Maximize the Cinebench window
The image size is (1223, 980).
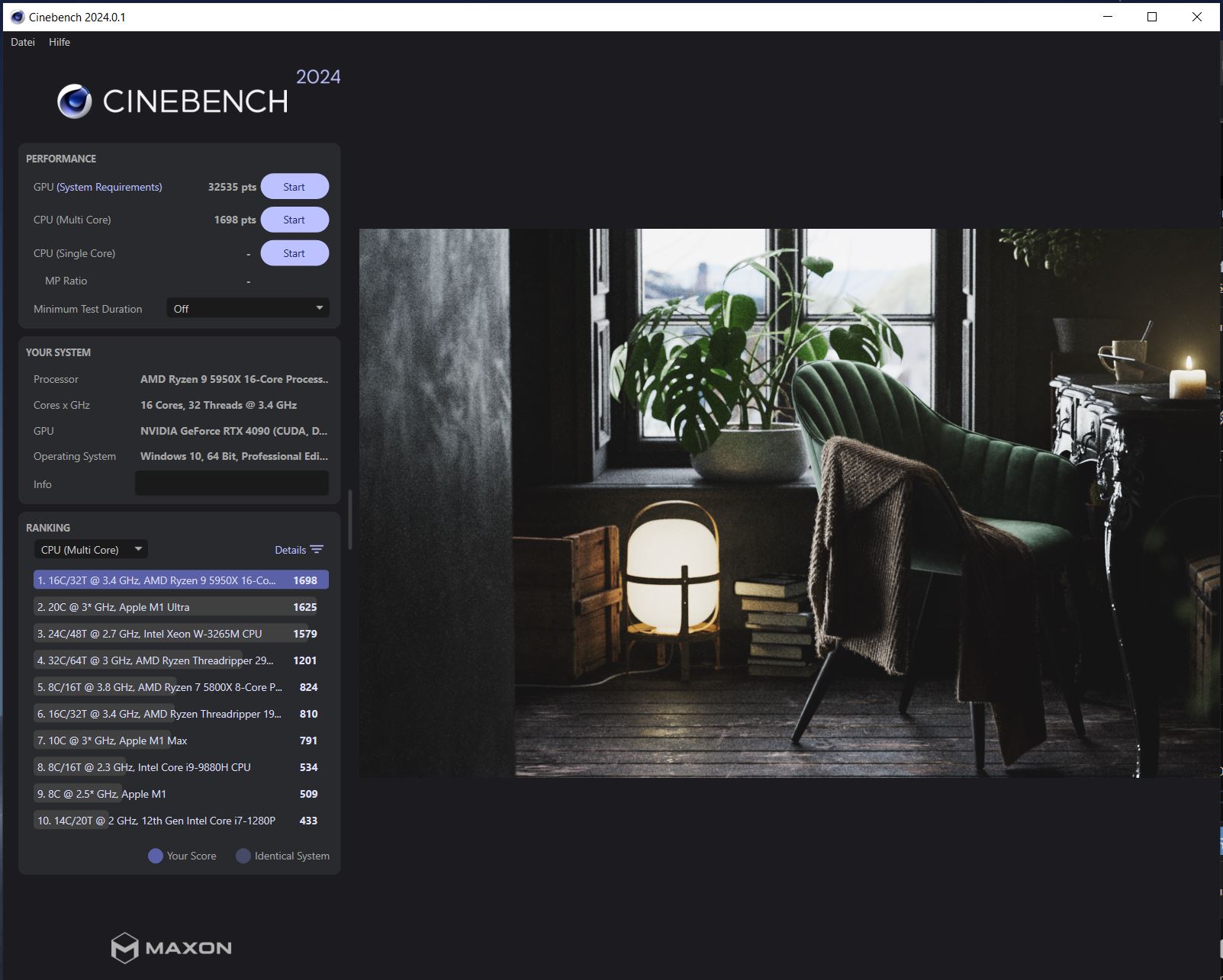1152,17
